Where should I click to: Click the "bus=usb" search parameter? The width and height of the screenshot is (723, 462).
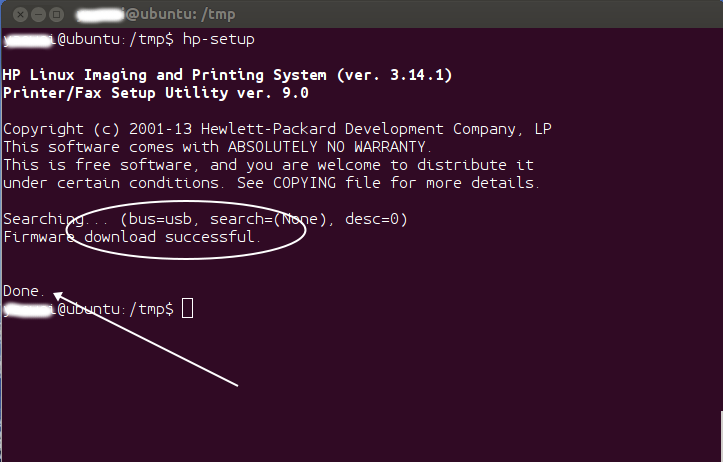160,219
